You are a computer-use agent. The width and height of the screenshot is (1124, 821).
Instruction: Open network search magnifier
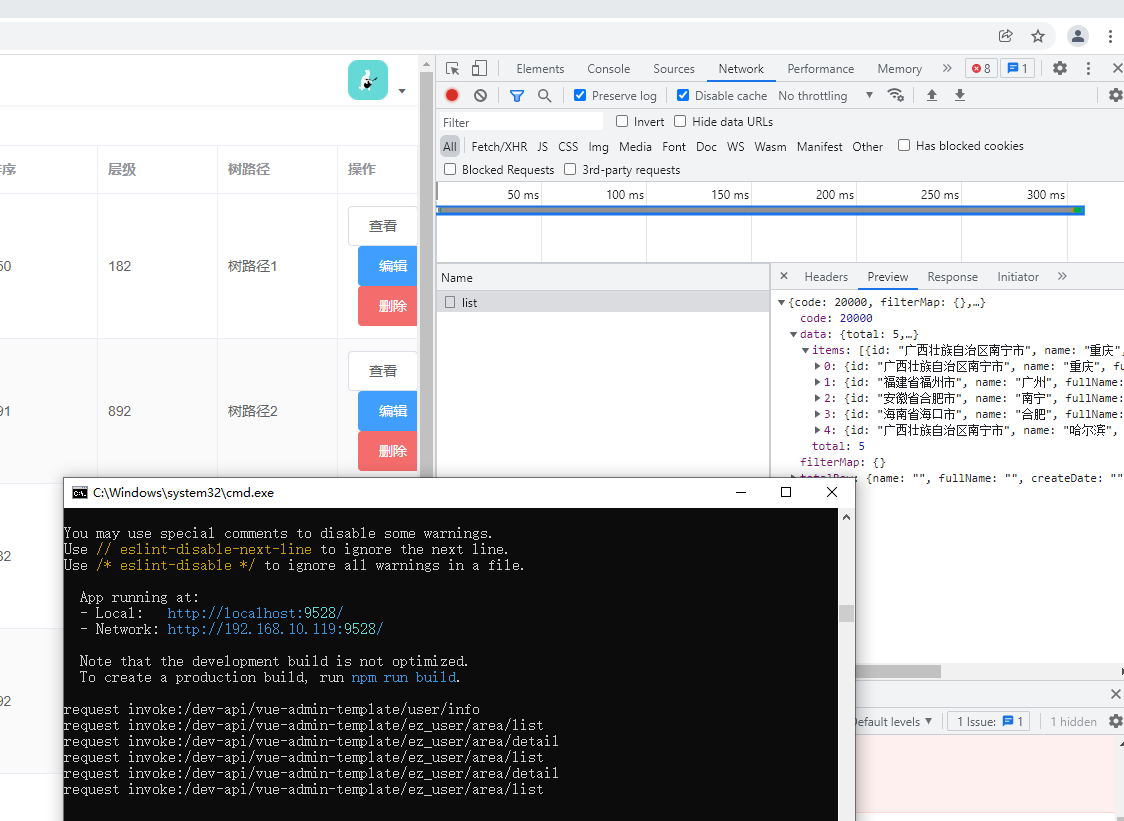click(x=545, y=95)
